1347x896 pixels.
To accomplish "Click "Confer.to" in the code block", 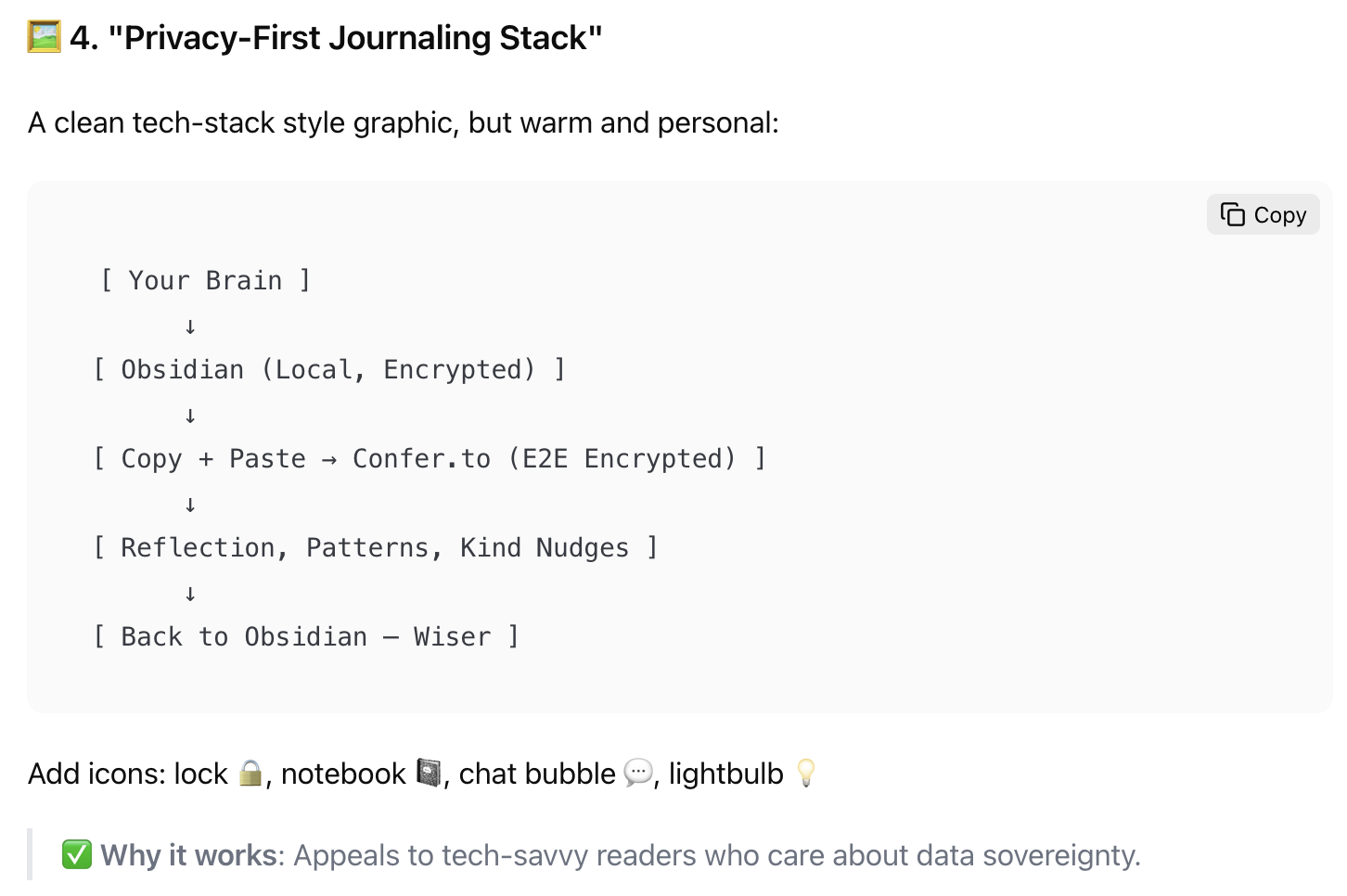I will point(421,458).
